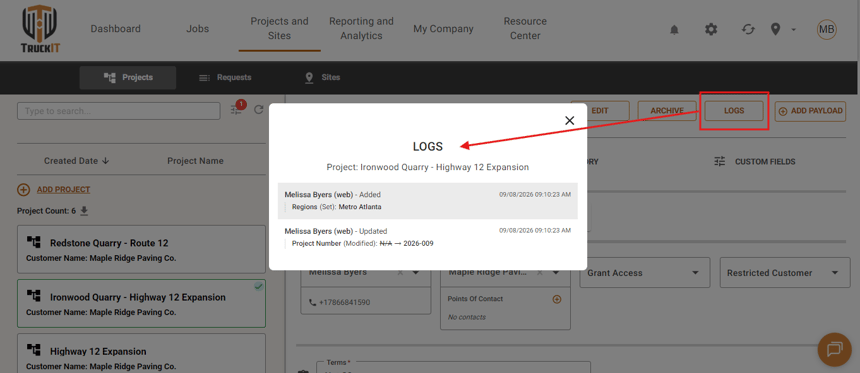
Task: Open the MB user avatar menu
Action: (827, 29)
